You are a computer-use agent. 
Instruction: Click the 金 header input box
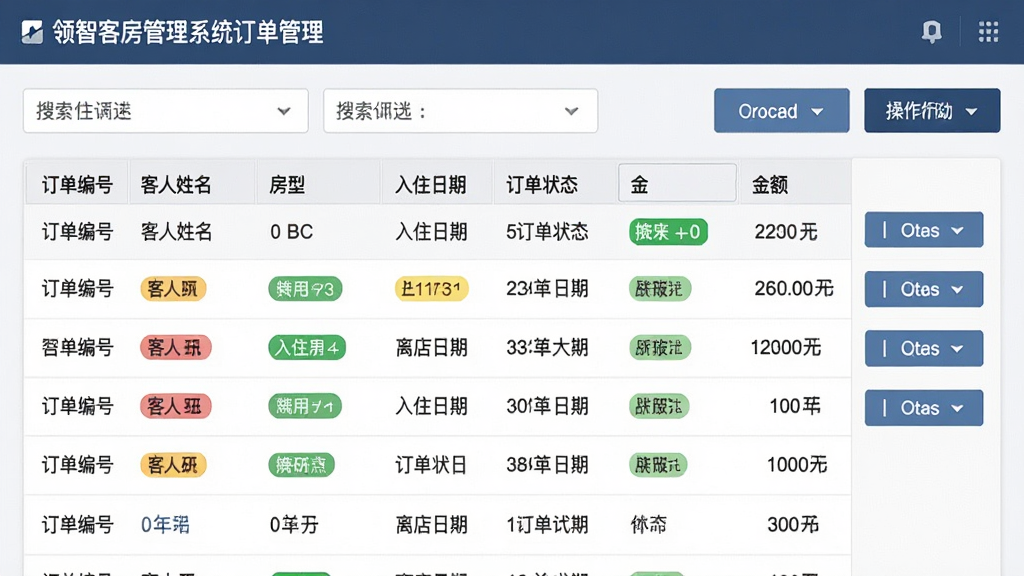click(x=677, y=183)
